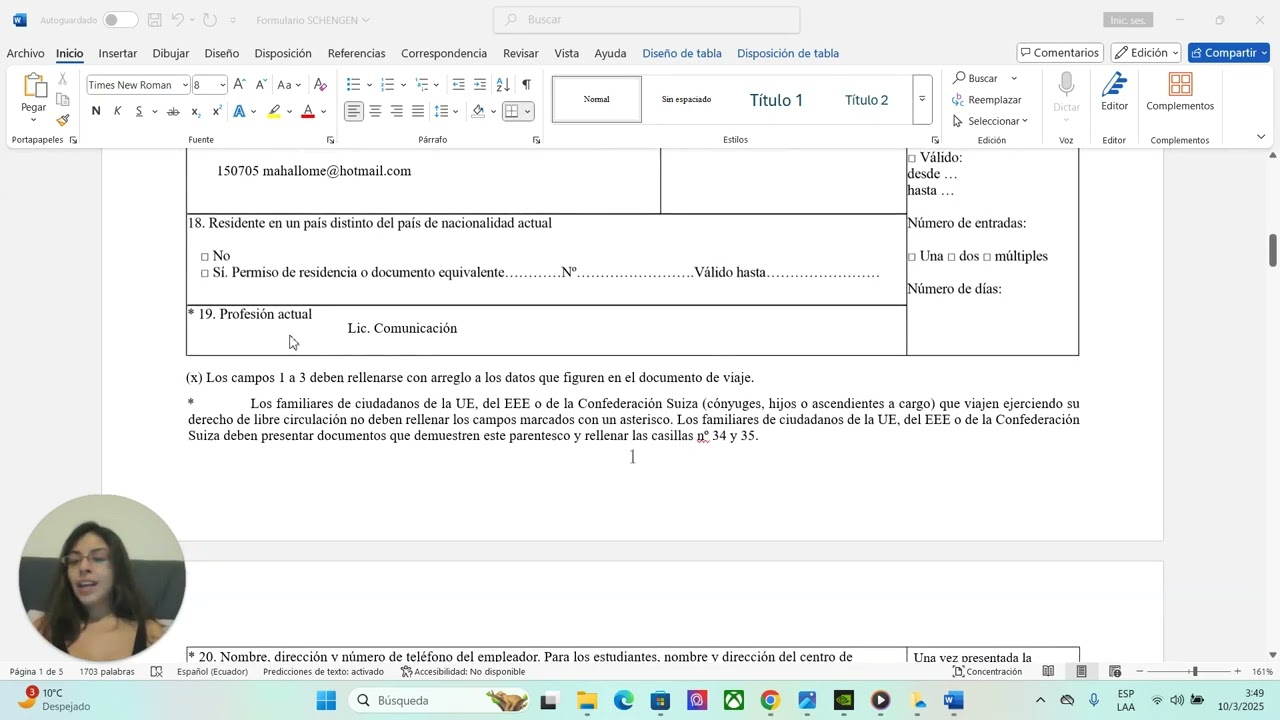
Task: Check the 'múltiples' entries checkbox
Action: tap(987, 257)
